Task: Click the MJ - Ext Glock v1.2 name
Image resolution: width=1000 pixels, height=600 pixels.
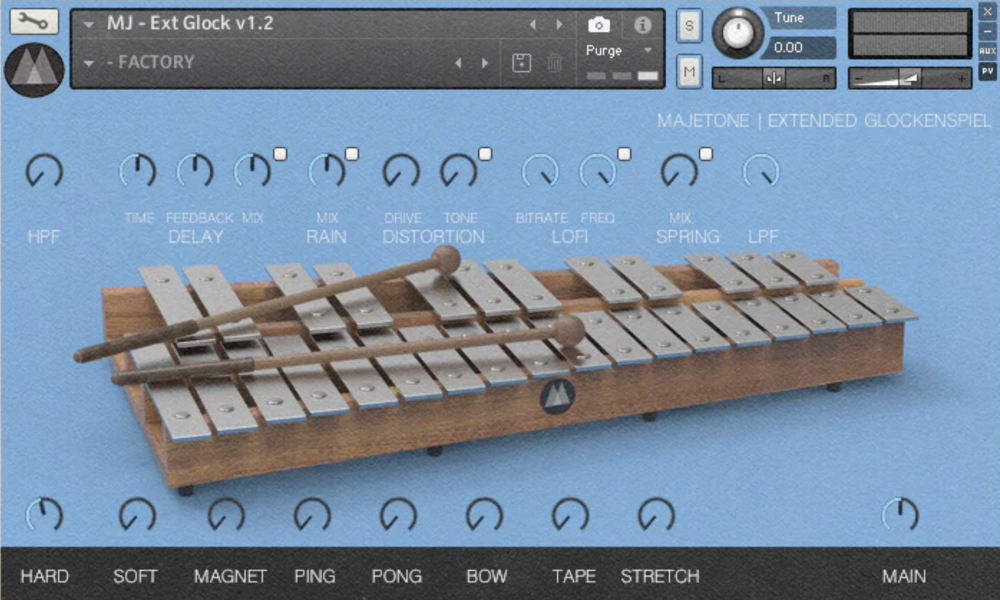Action: tap(190, 24)
